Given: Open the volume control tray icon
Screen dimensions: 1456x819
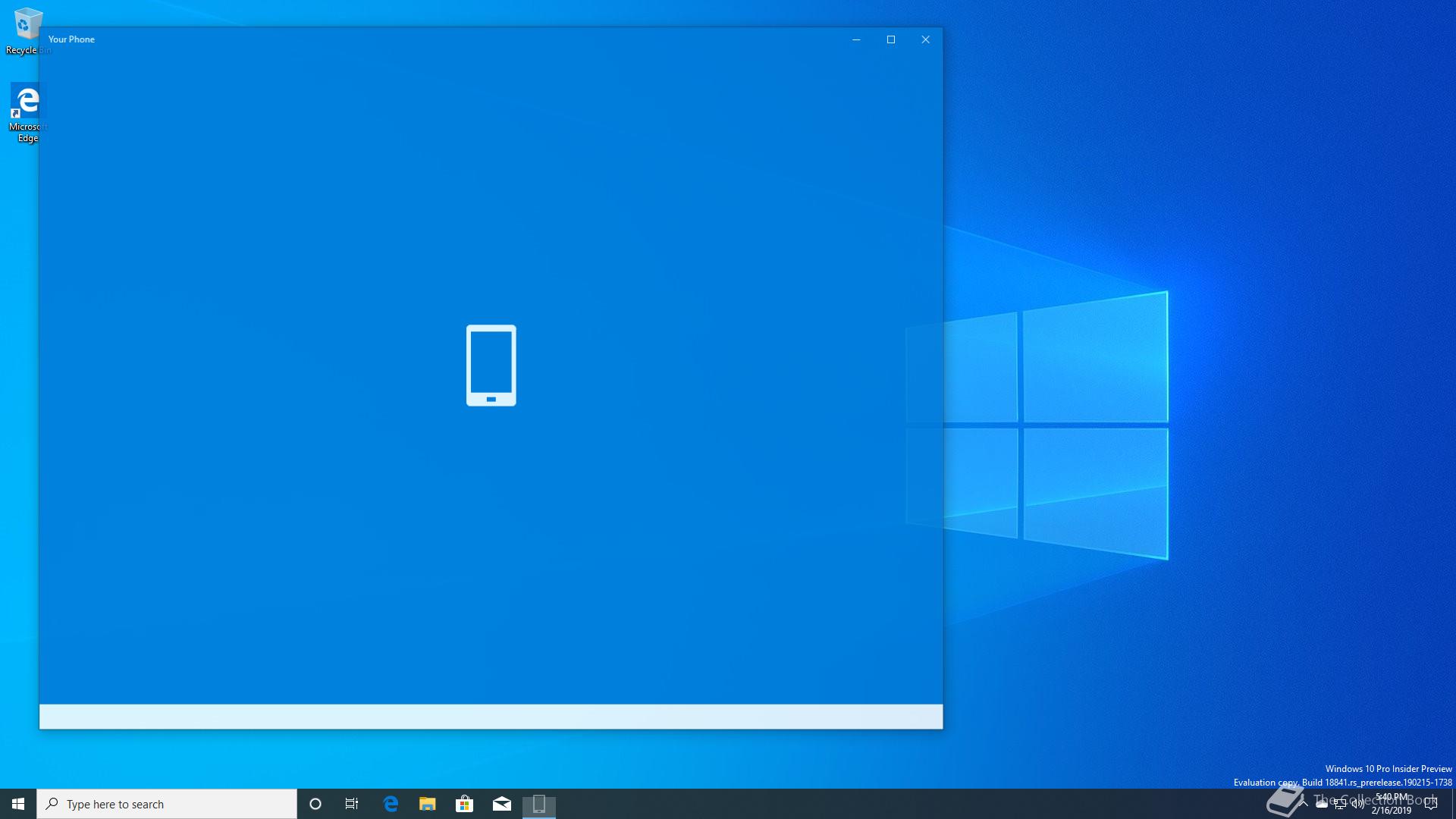Looking at the screenshot, I should click(x=1357, y=804).
